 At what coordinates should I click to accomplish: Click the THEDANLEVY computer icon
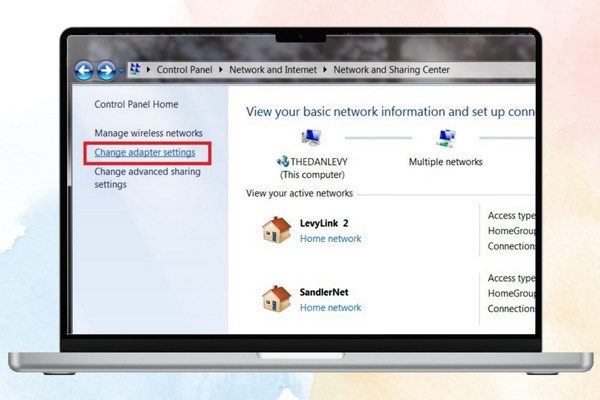(311, 137)
